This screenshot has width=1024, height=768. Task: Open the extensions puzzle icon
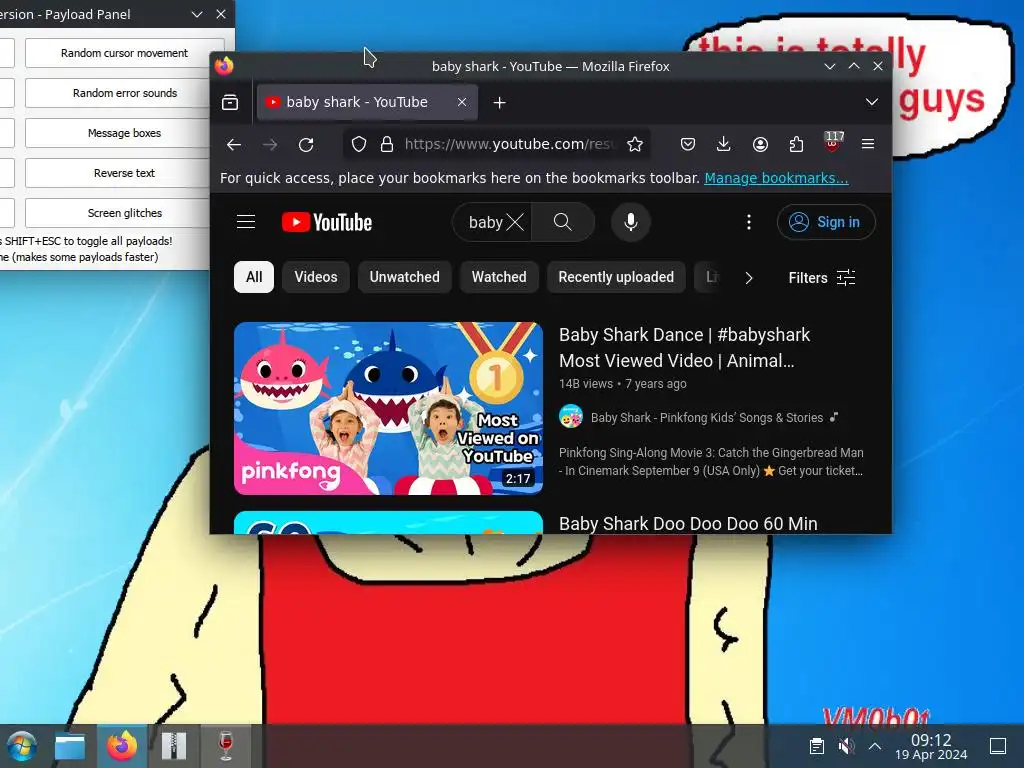[x=796, y=144]
